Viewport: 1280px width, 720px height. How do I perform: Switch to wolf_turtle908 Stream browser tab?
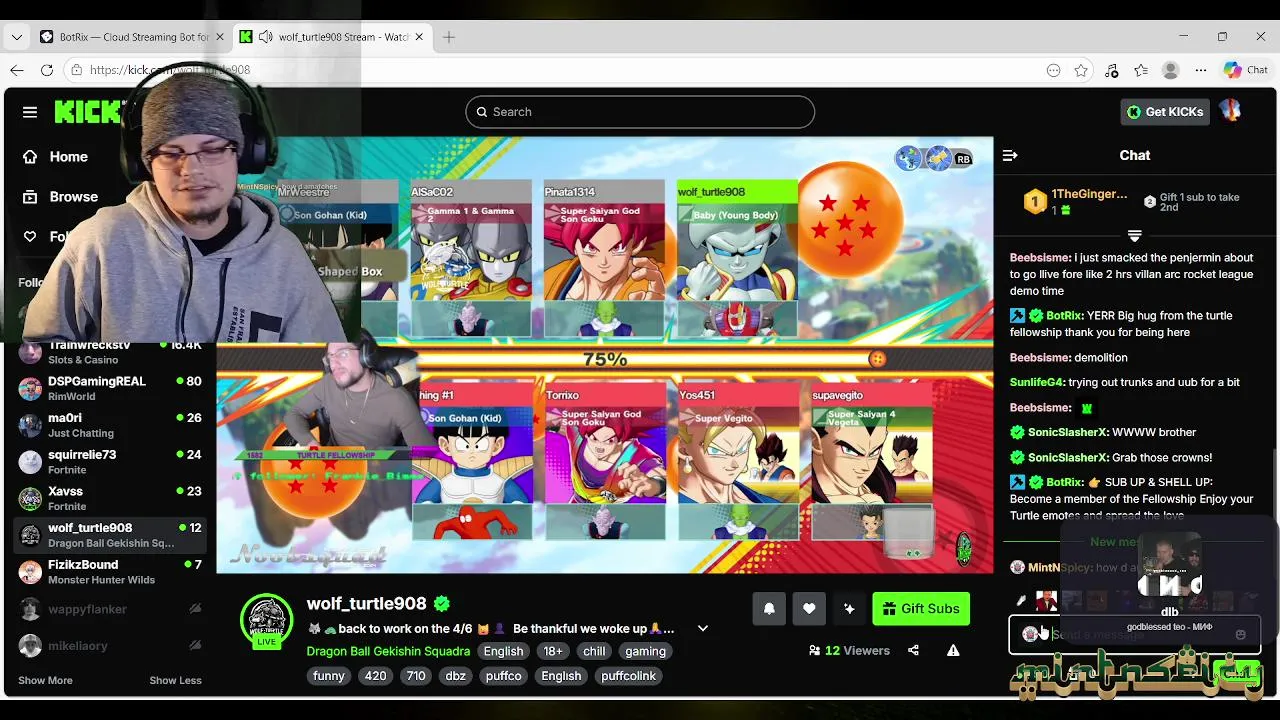coord(333,37)
